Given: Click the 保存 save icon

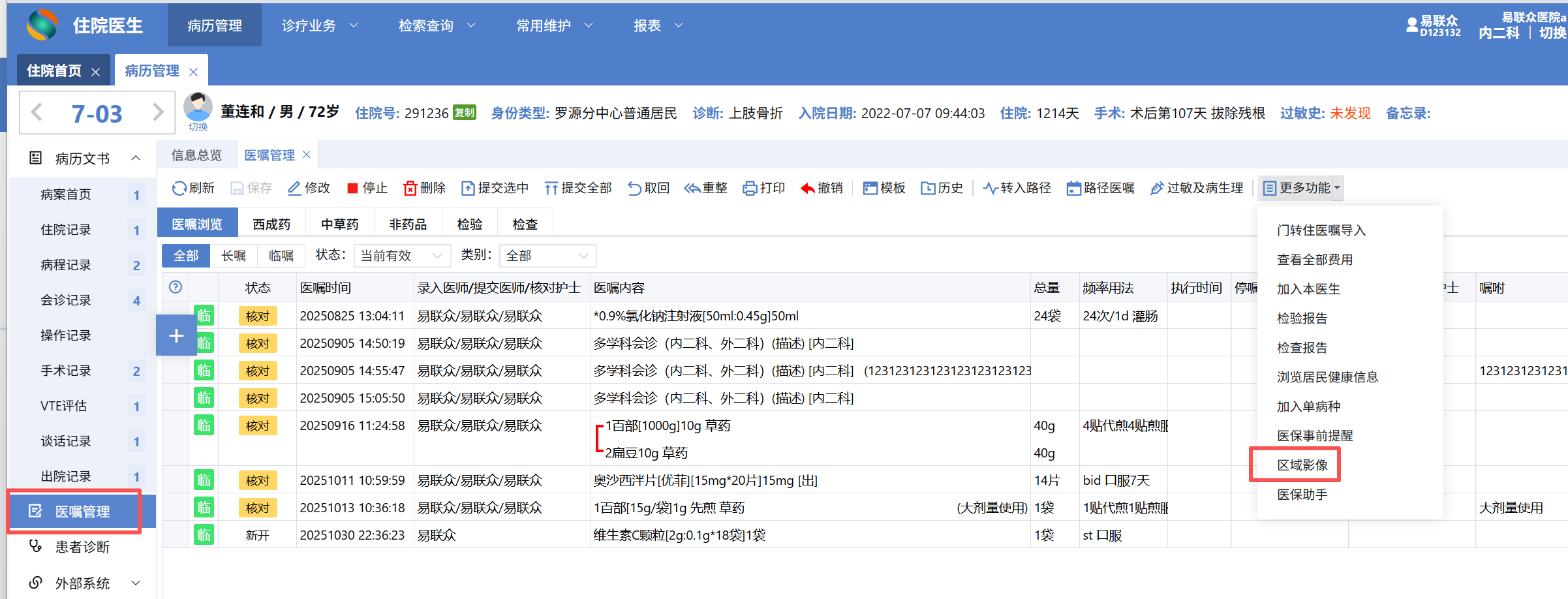Looking at the screenshot, I should pos(237,189).
